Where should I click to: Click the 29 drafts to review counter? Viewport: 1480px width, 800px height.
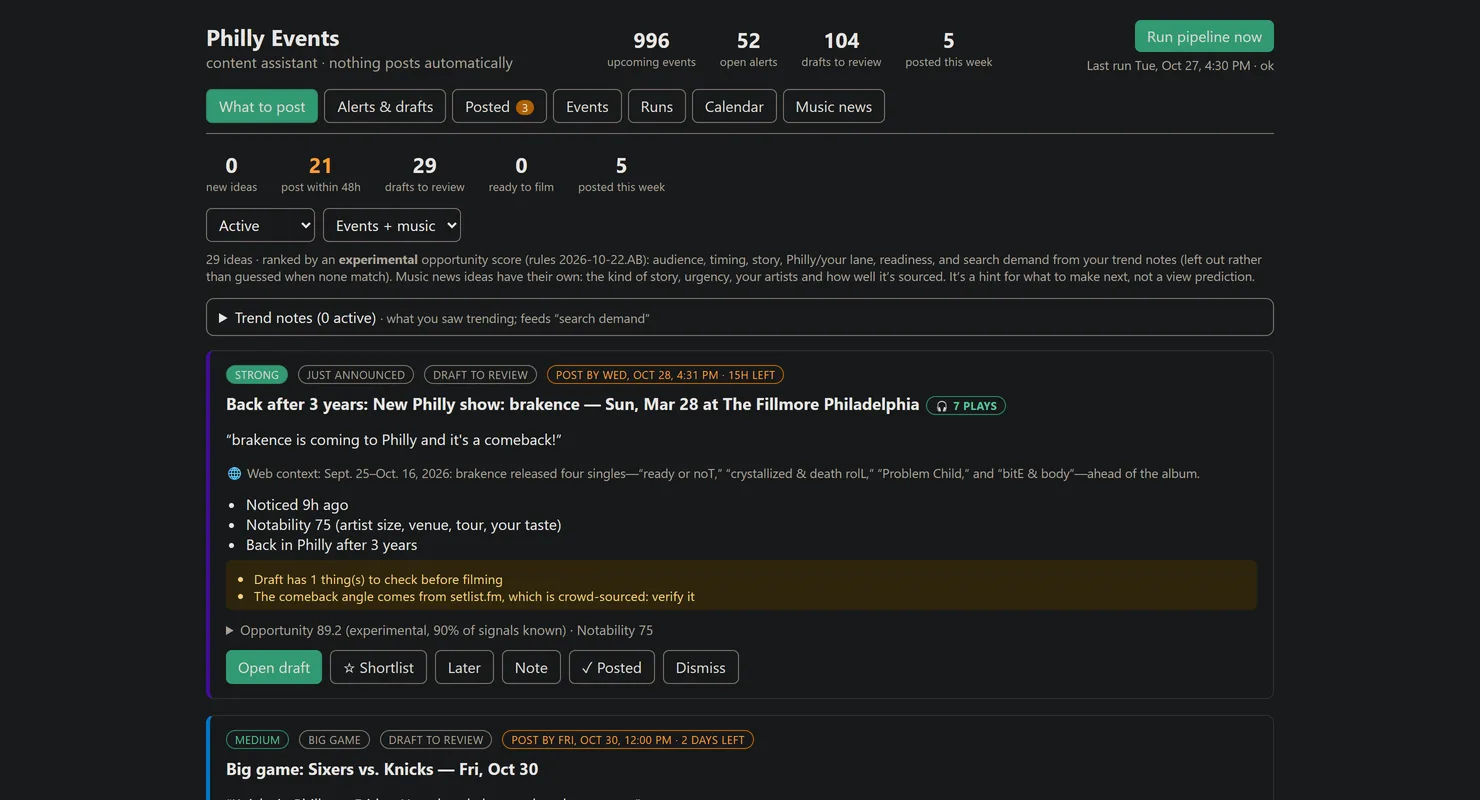[425, 174]
